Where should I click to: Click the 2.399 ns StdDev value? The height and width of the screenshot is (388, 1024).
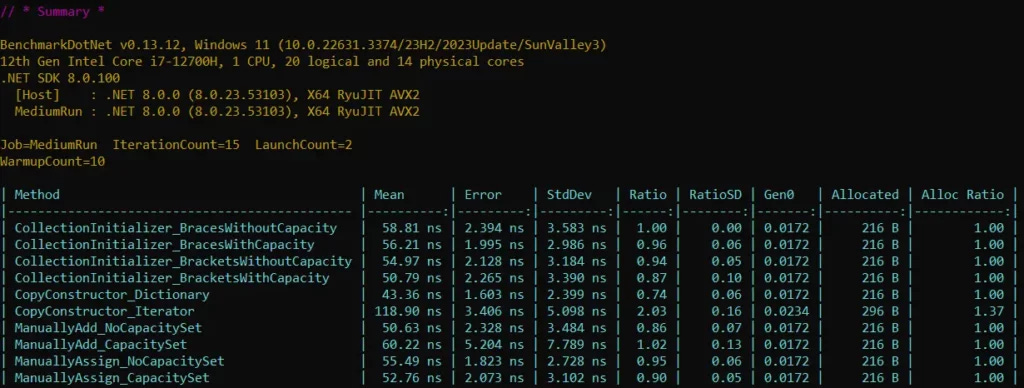tap(577, 295)
